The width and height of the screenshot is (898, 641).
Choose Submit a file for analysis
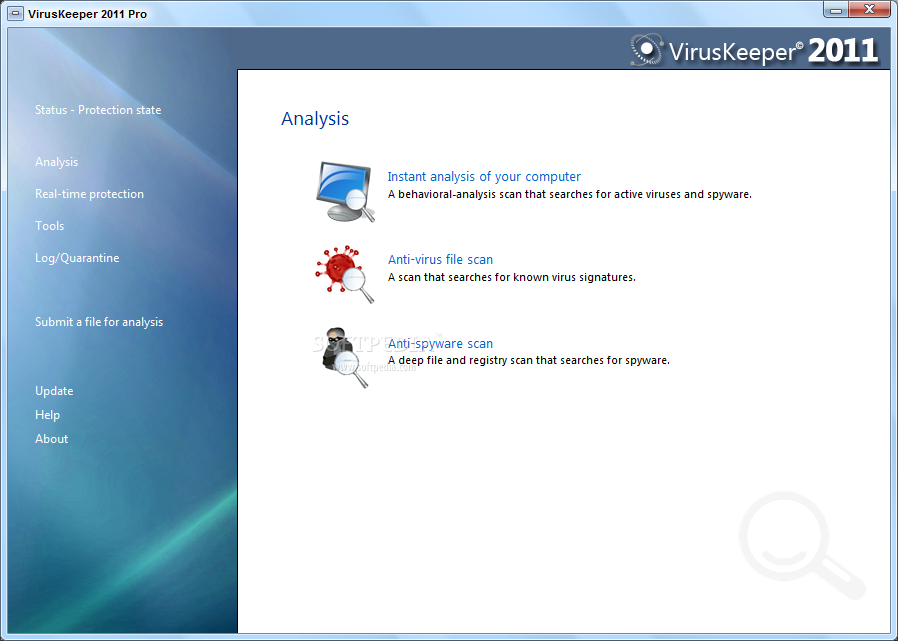click(x=99, y=322)
